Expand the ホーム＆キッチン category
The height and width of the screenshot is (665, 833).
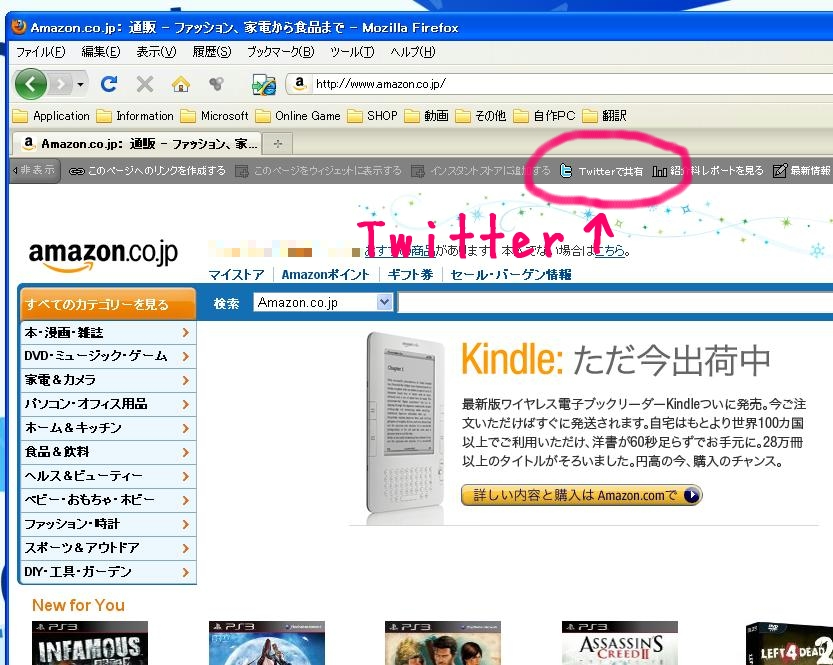[108, 428]
